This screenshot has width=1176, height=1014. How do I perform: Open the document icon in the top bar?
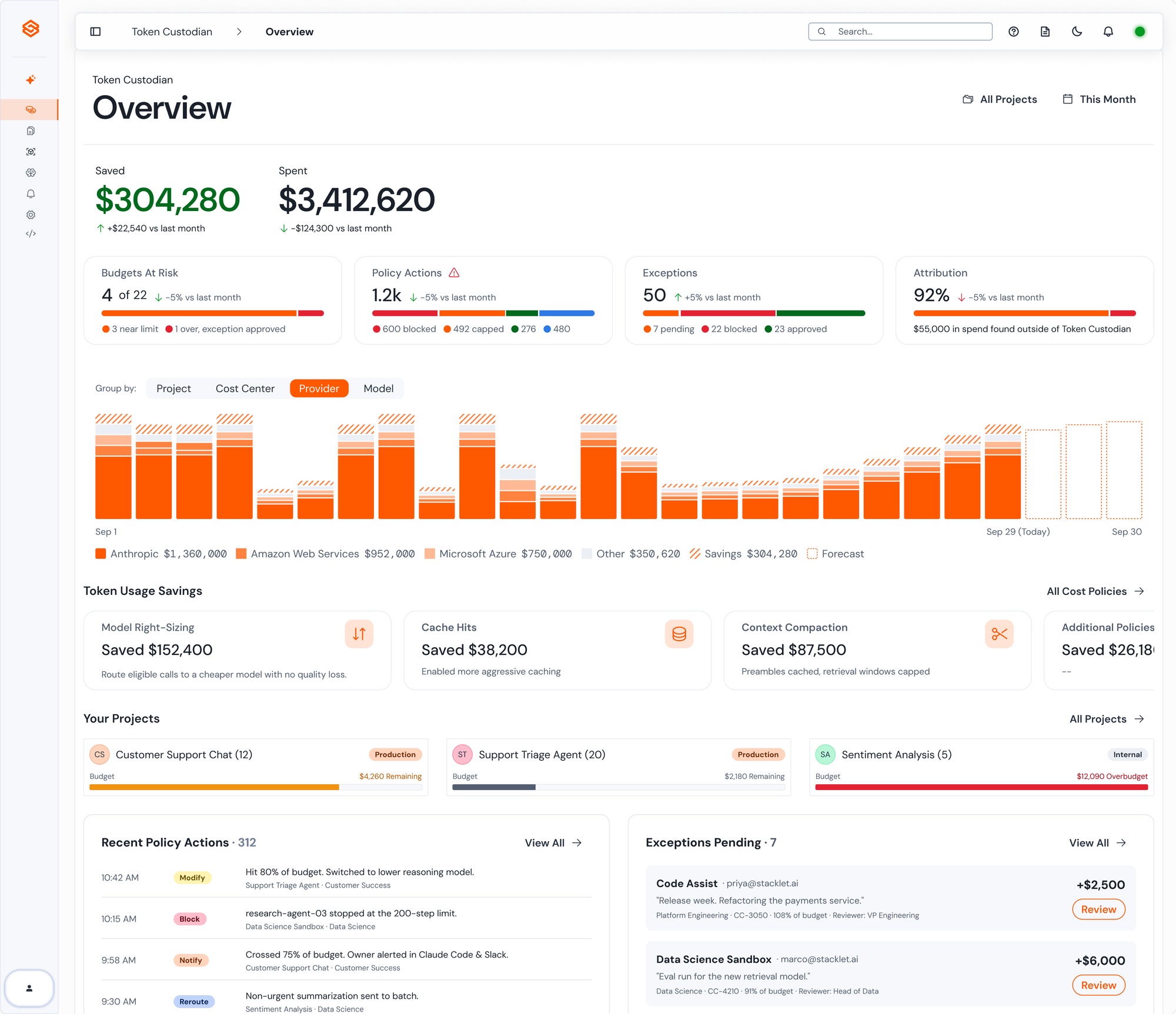(x=1045, y=32)
